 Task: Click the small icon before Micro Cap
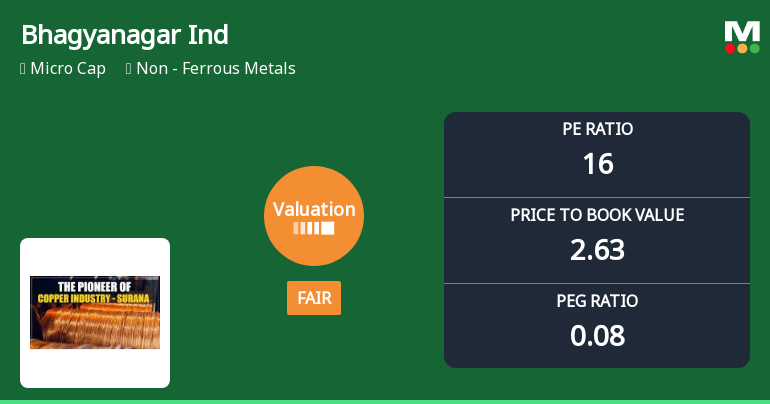tap(23, 69)
